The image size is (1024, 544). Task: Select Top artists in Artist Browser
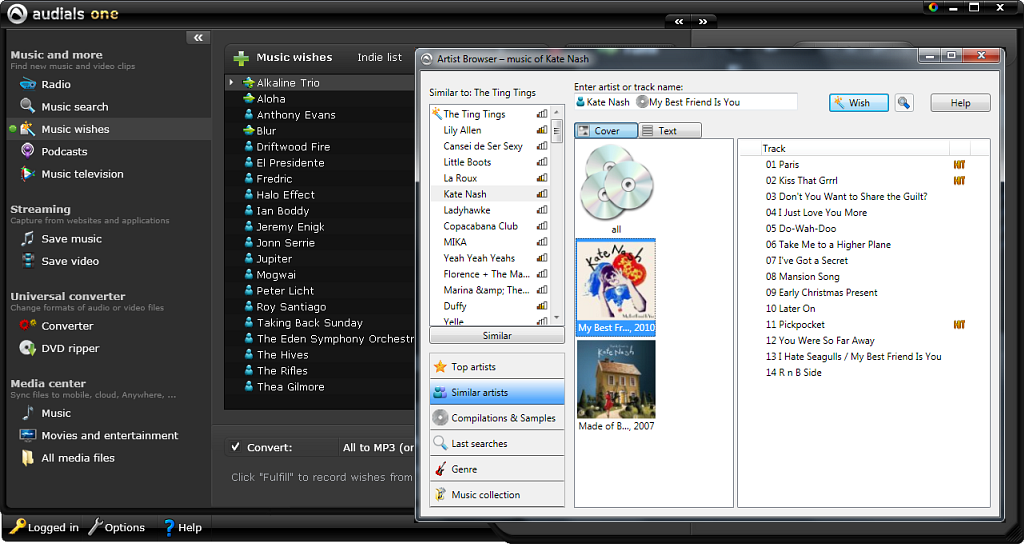click(497, 367)
